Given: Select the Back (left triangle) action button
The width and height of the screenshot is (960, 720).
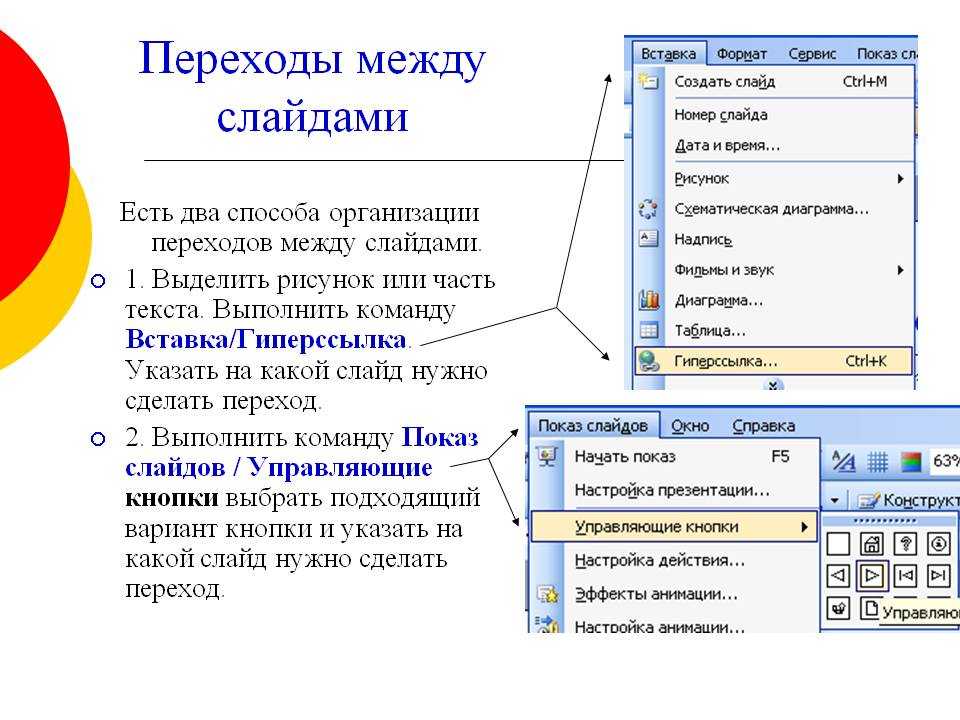Looking at the screenshot, I should click(x=838, y=576).
